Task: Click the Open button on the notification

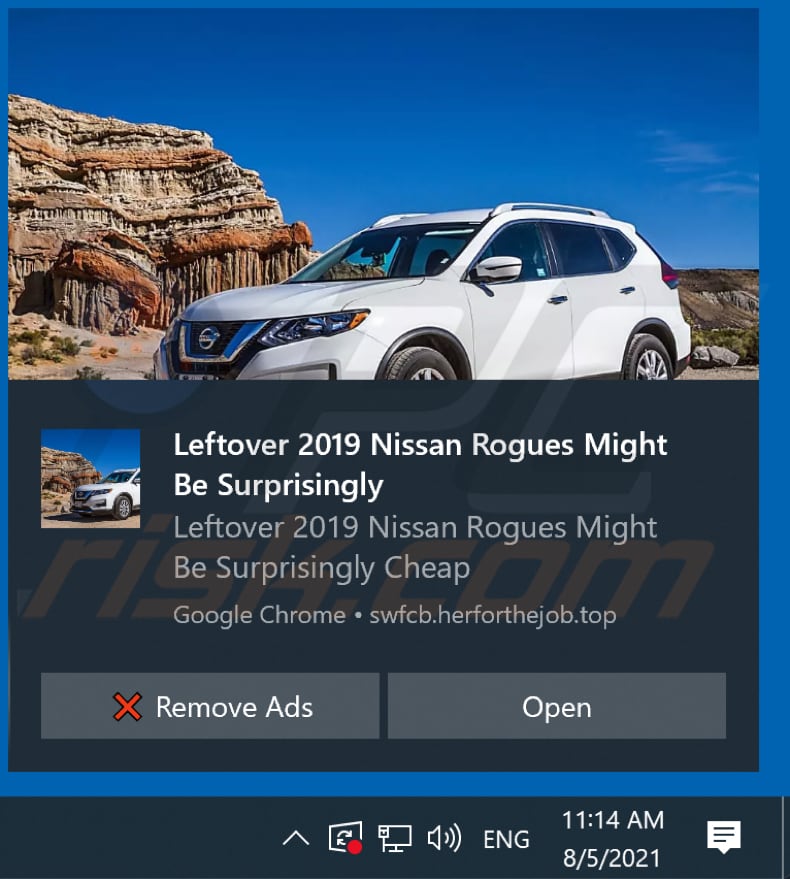Action: (557, 706)
